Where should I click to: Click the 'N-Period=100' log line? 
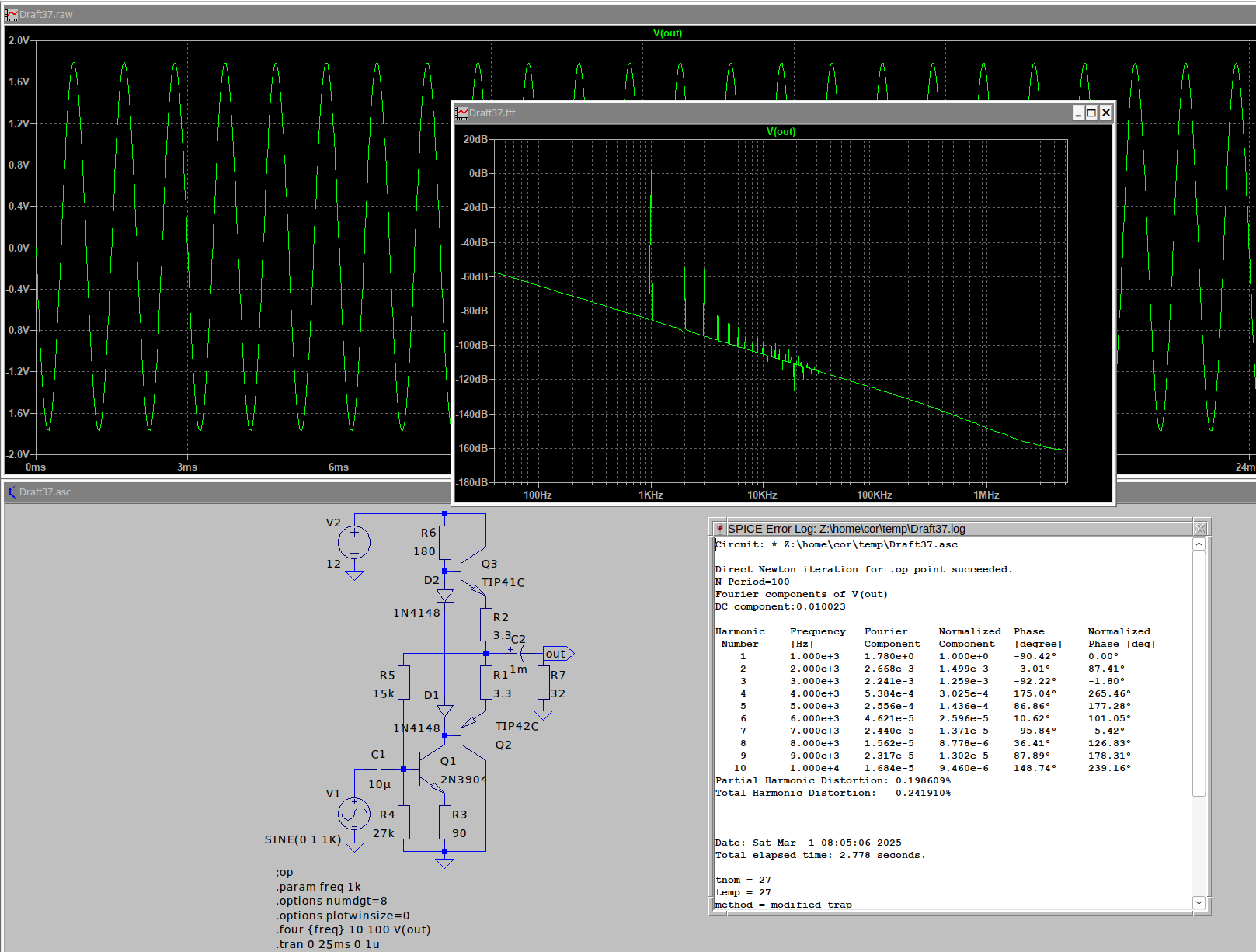(752, 582)
